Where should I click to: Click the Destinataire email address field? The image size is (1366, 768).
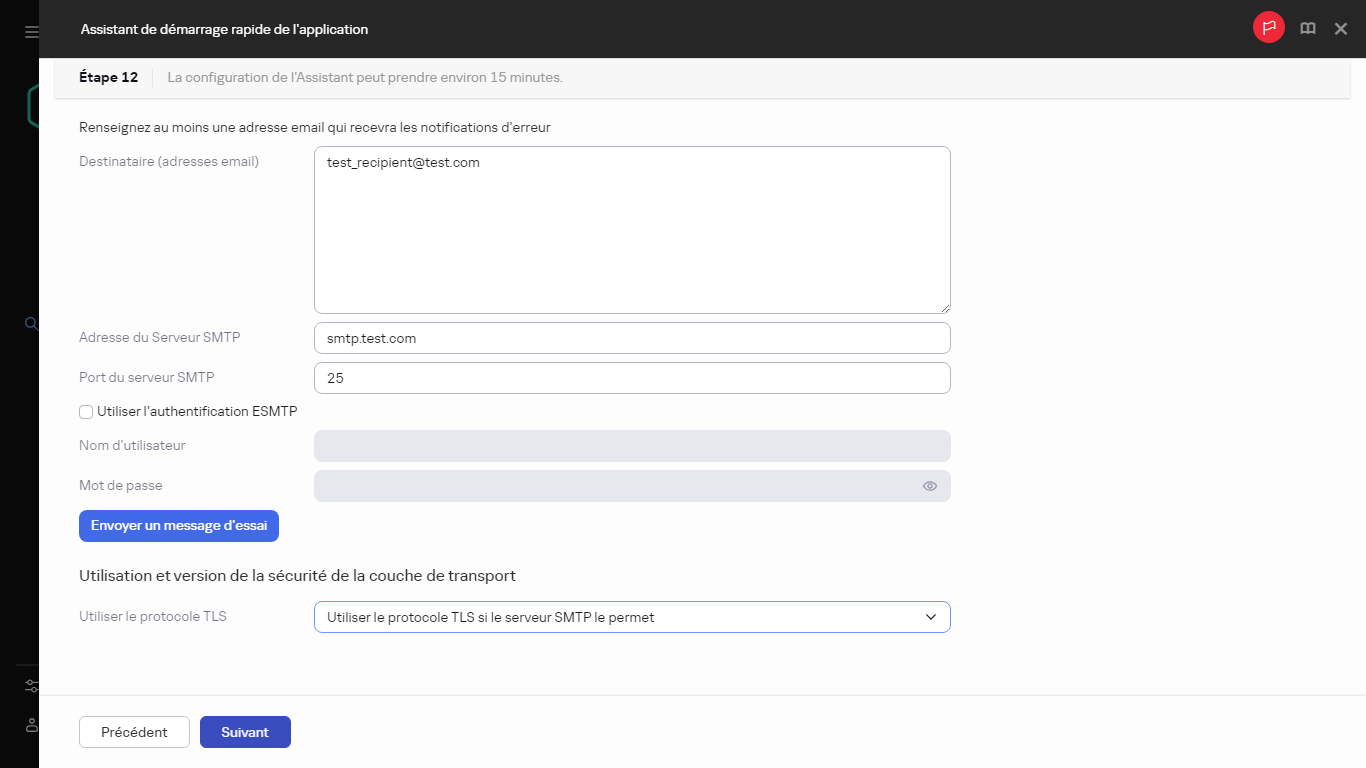click(x=632, y=229)
